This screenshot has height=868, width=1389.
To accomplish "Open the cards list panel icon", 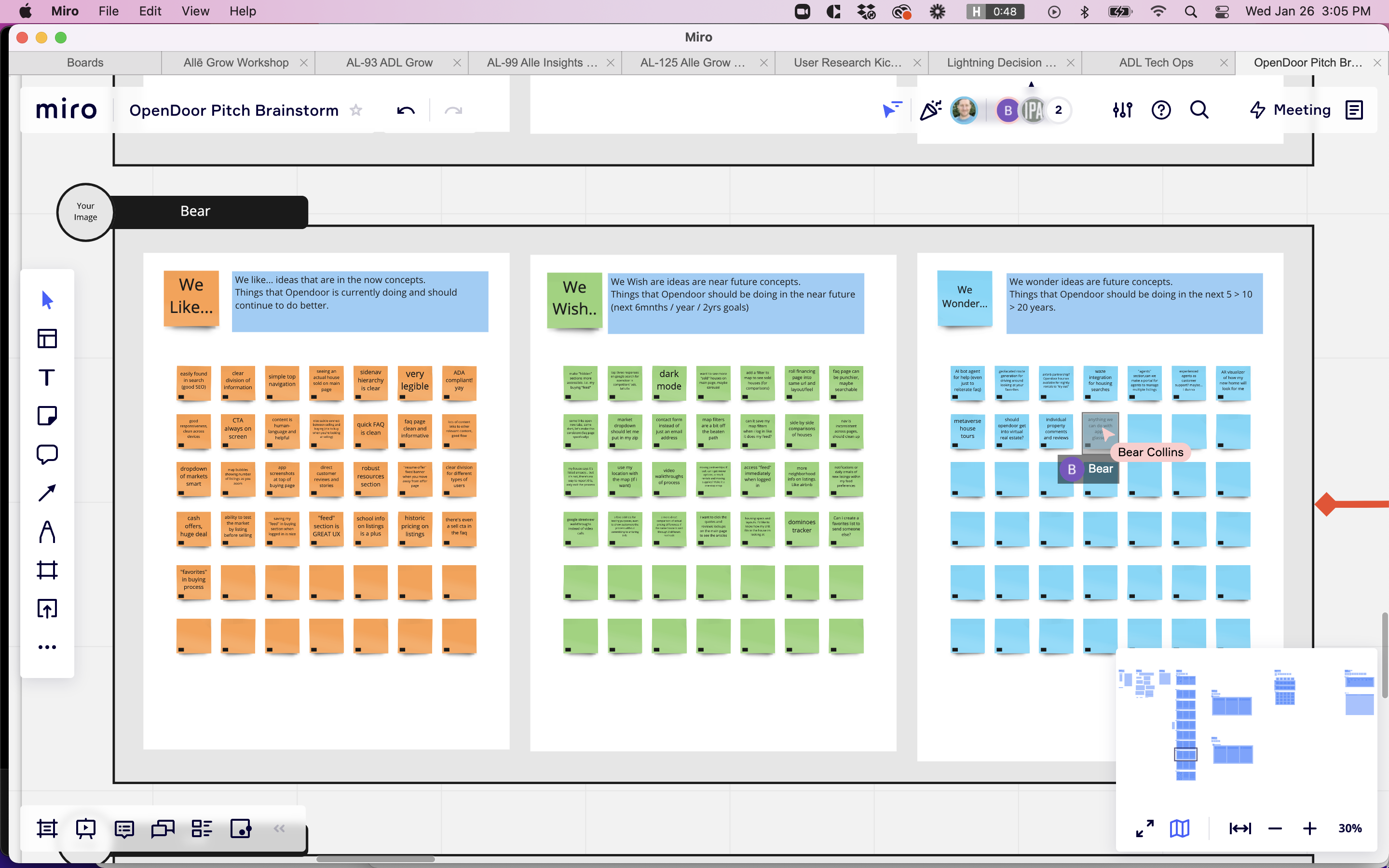I will pyautogui.click(x=202, y=828).
